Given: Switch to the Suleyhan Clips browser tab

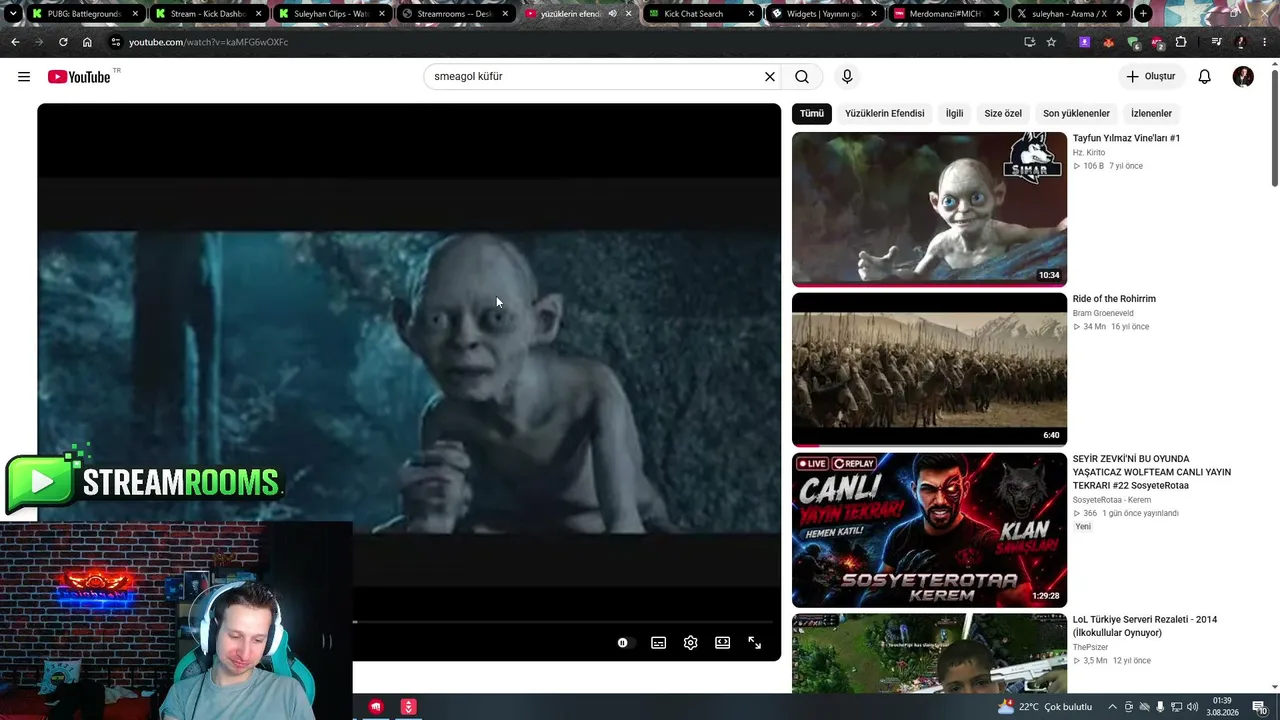Looking at the screenshot, I should pos(331,14).
